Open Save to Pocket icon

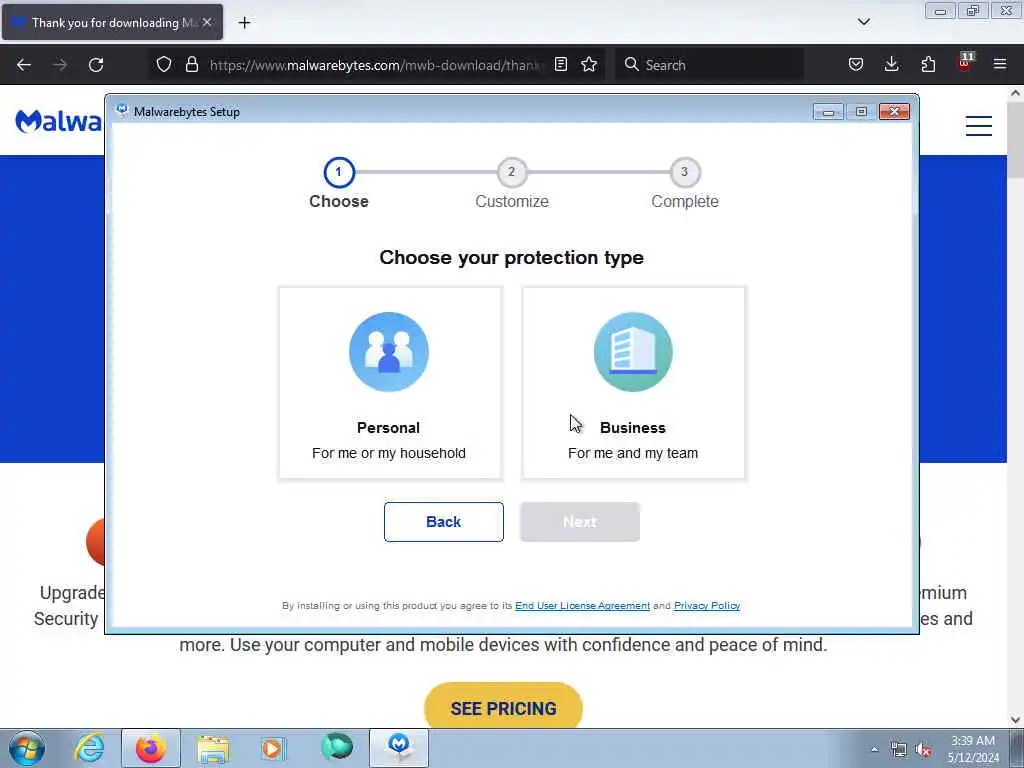[856, 64]
